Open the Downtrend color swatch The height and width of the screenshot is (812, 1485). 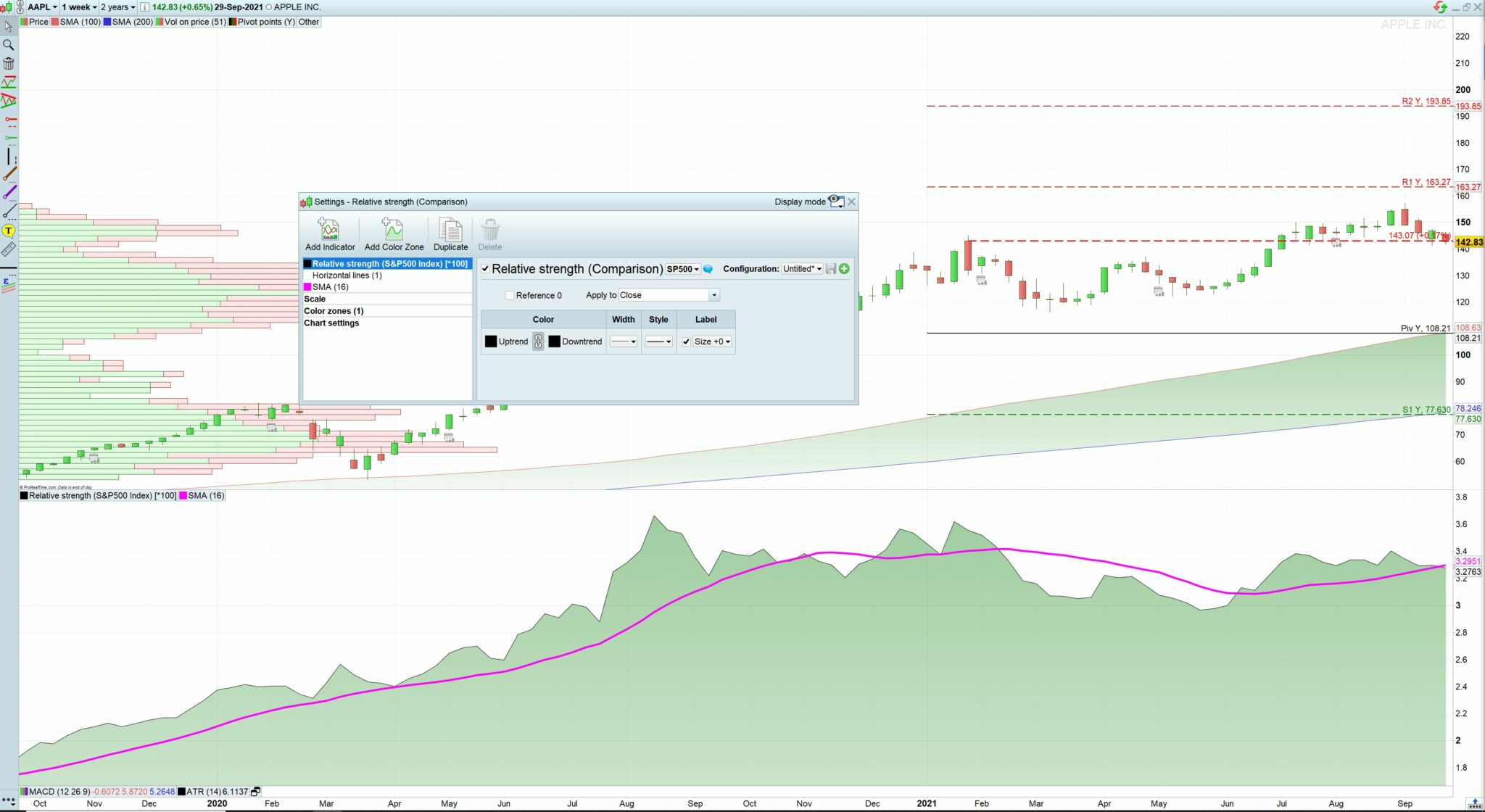(x=555, y=341)
